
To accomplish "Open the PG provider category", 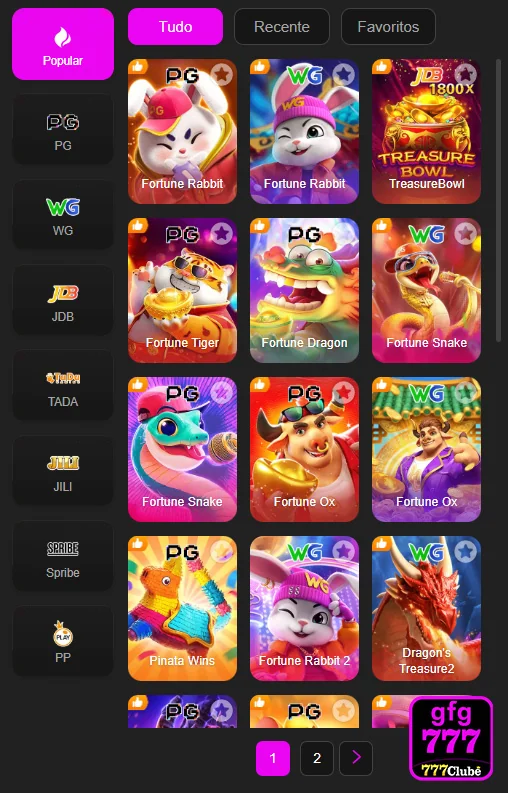I will 63,129.
